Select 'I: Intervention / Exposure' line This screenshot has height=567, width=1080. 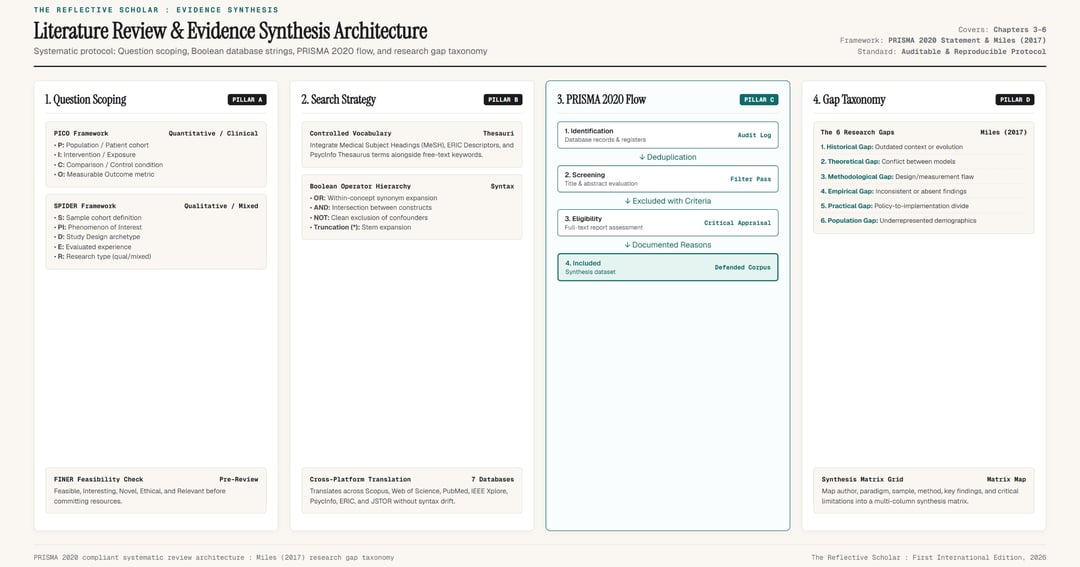tap(95, 155)
